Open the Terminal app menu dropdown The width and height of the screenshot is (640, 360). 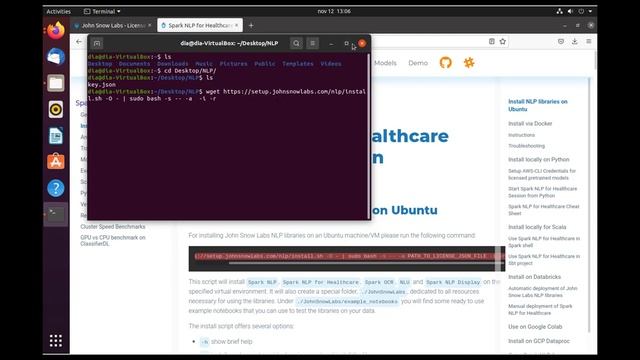click(102, 11)
